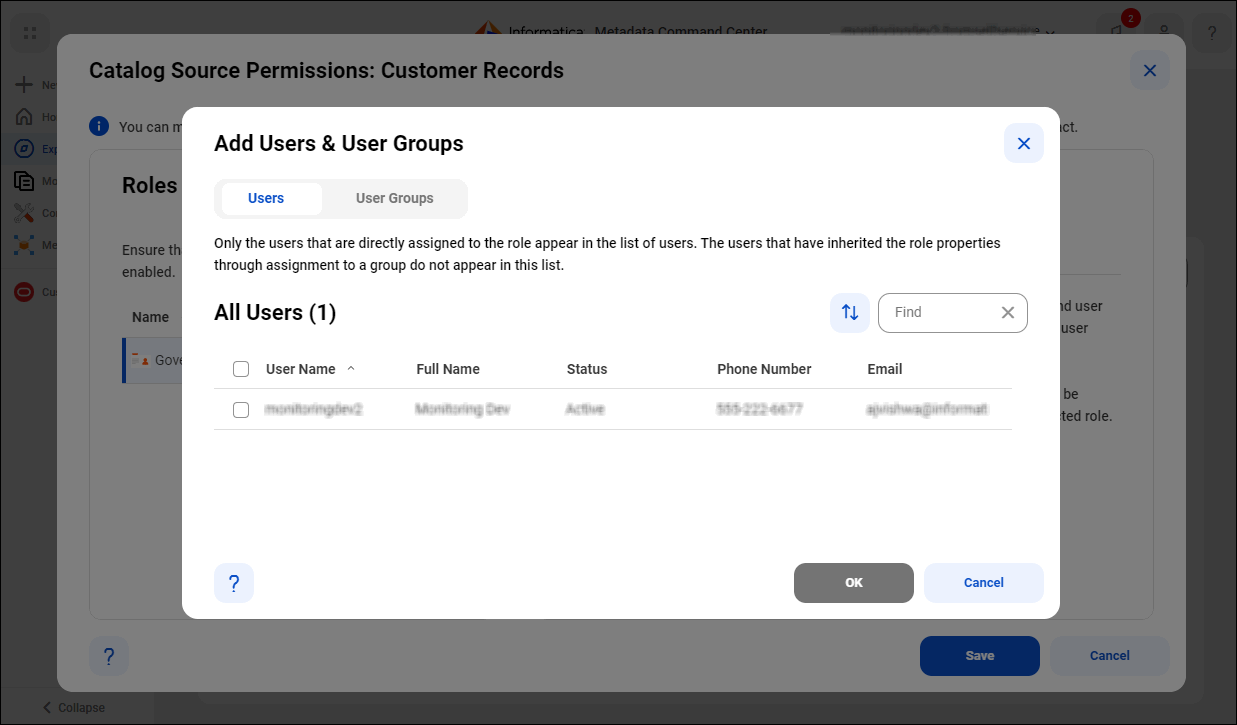1237x725 pixels.
Task: Click Cancel in Add Users dialog
Action: [984, 583]
